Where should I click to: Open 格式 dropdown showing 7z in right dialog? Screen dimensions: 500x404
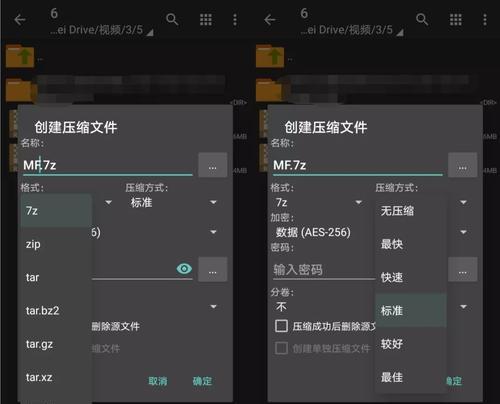[318, 202]
